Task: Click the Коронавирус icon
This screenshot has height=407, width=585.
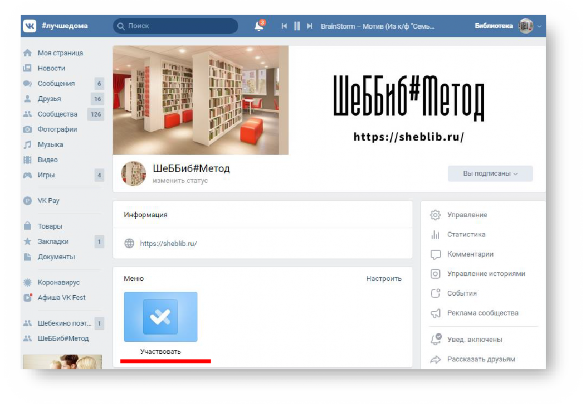Action: (x=27, y=282)
